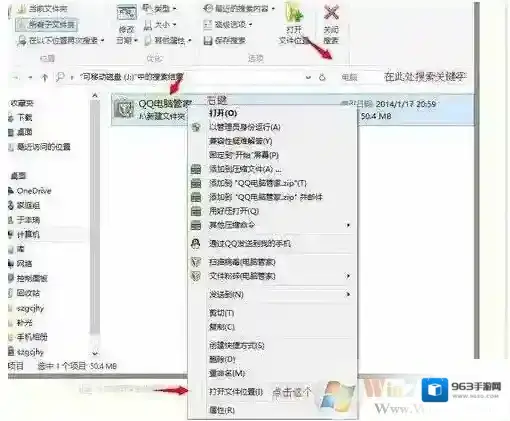
Task: Select the QQ电脑管家 search result icon
Action: tap(124, 109)
